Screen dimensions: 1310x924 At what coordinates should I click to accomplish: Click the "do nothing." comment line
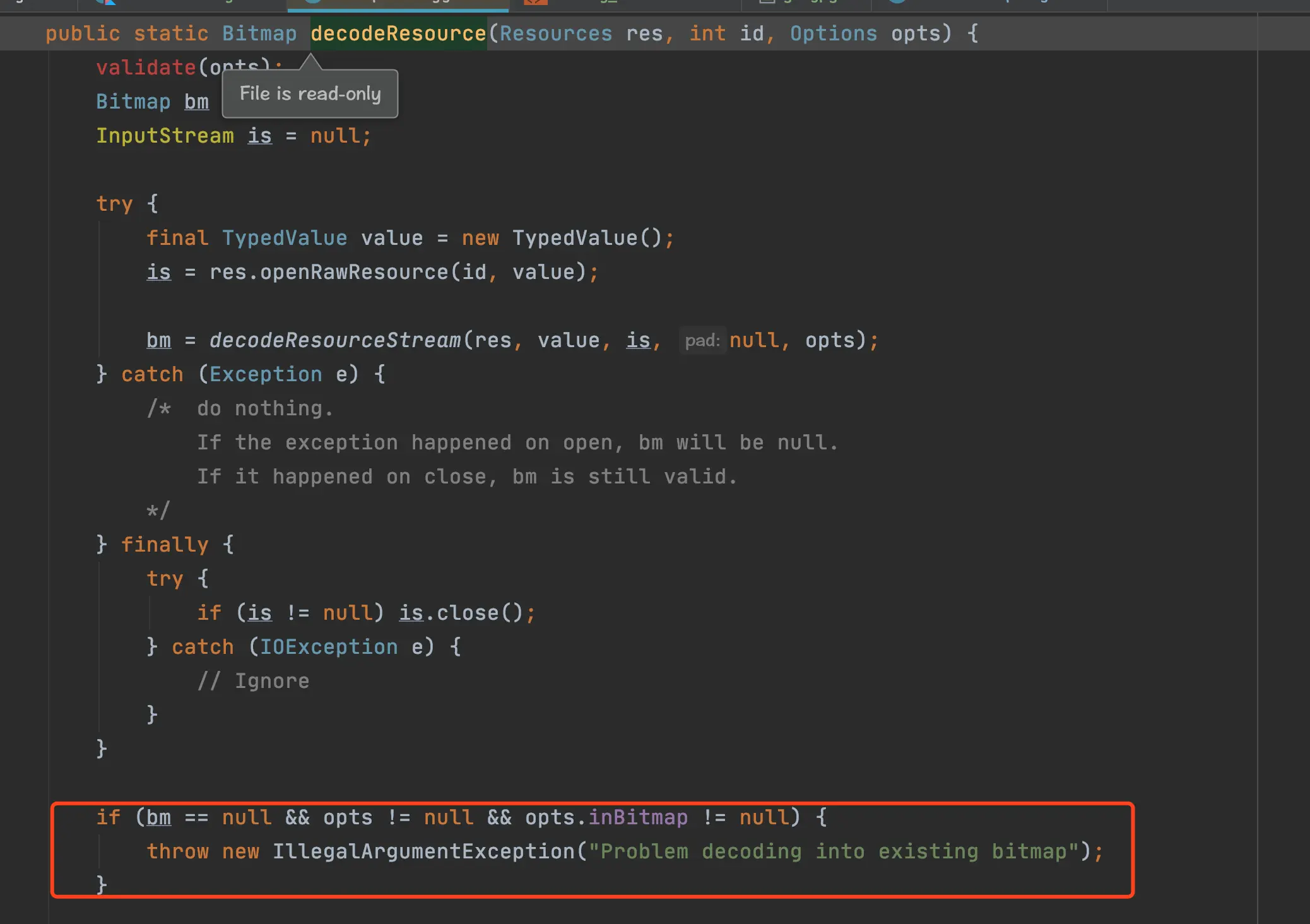tap(265, 409)
